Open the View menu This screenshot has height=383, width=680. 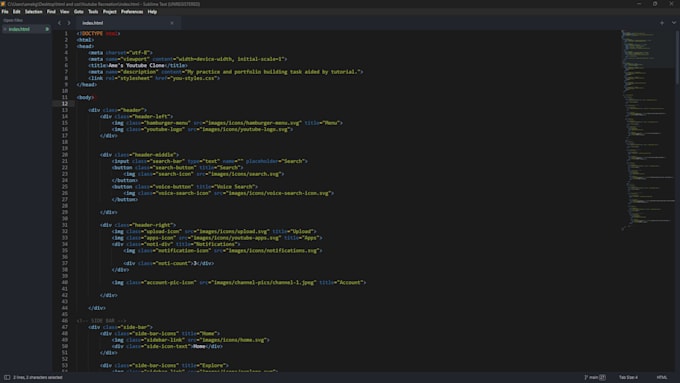65,12
